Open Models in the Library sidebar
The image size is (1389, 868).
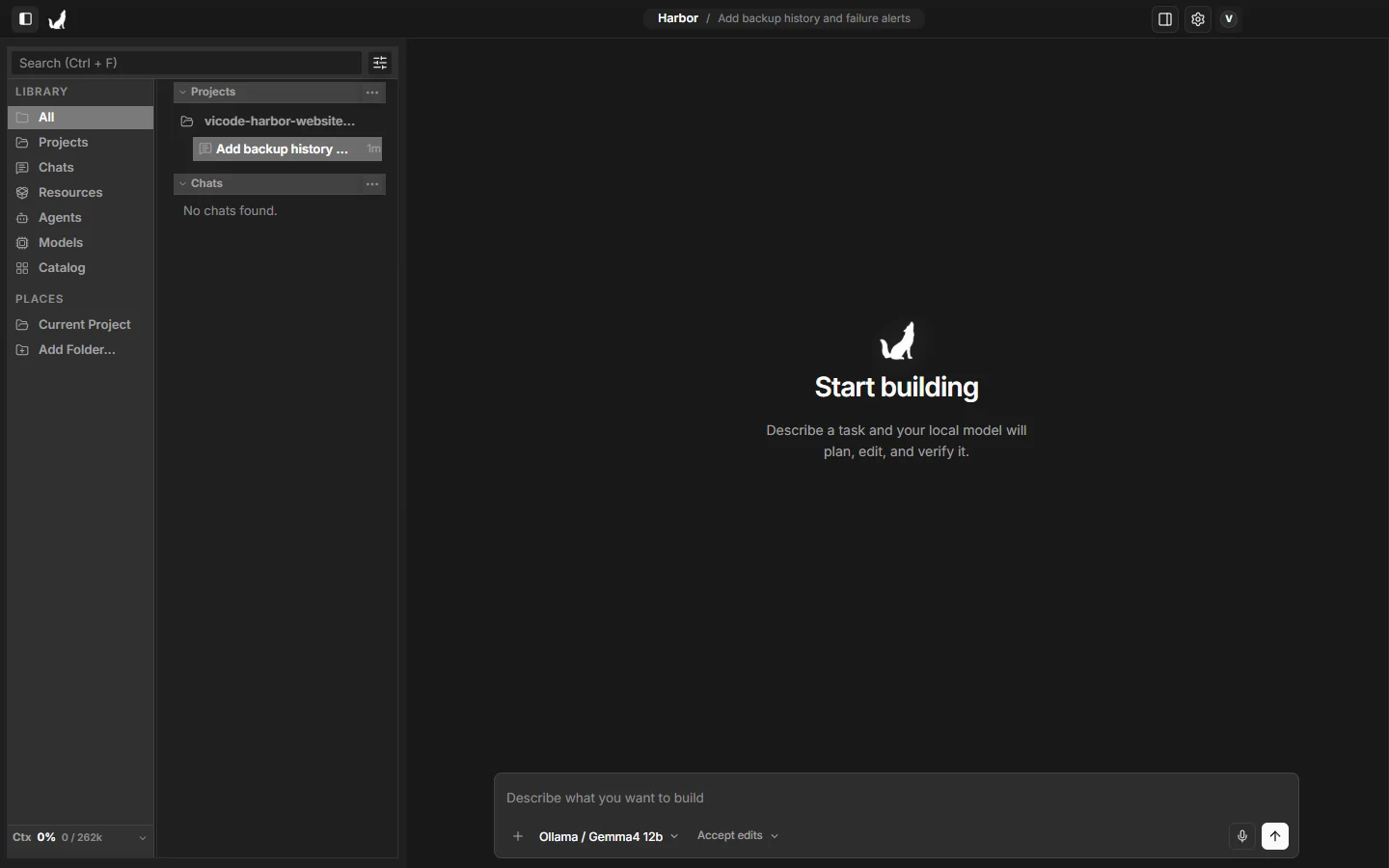(x=81, y=243)
